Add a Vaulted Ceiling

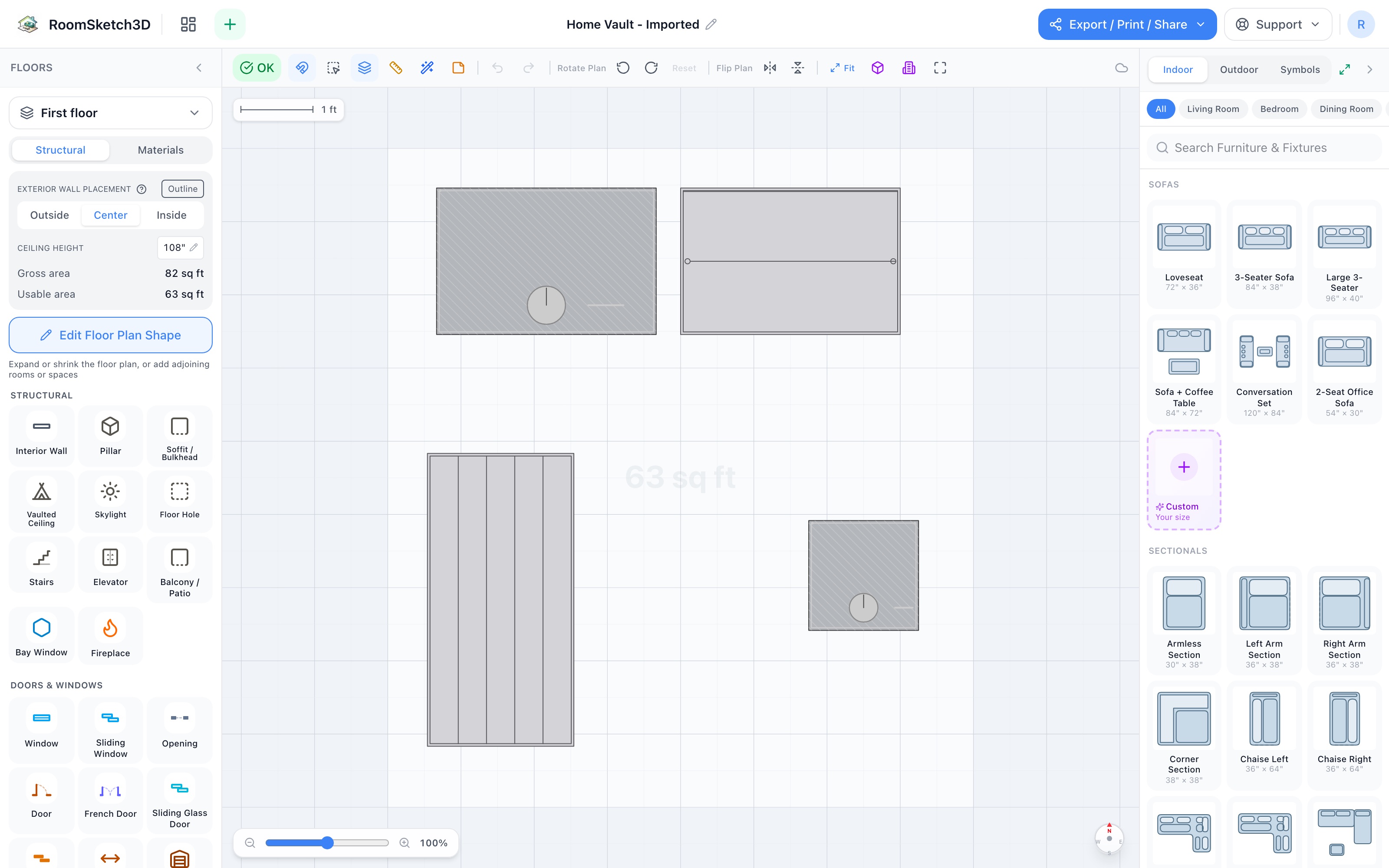[x=41, y=502]
